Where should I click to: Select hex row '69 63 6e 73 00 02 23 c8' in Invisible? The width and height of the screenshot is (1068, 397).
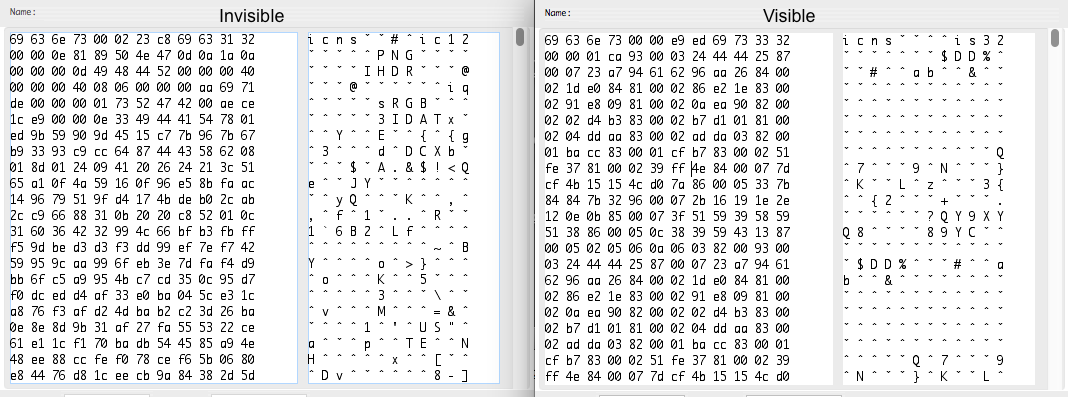pos(133,40)
